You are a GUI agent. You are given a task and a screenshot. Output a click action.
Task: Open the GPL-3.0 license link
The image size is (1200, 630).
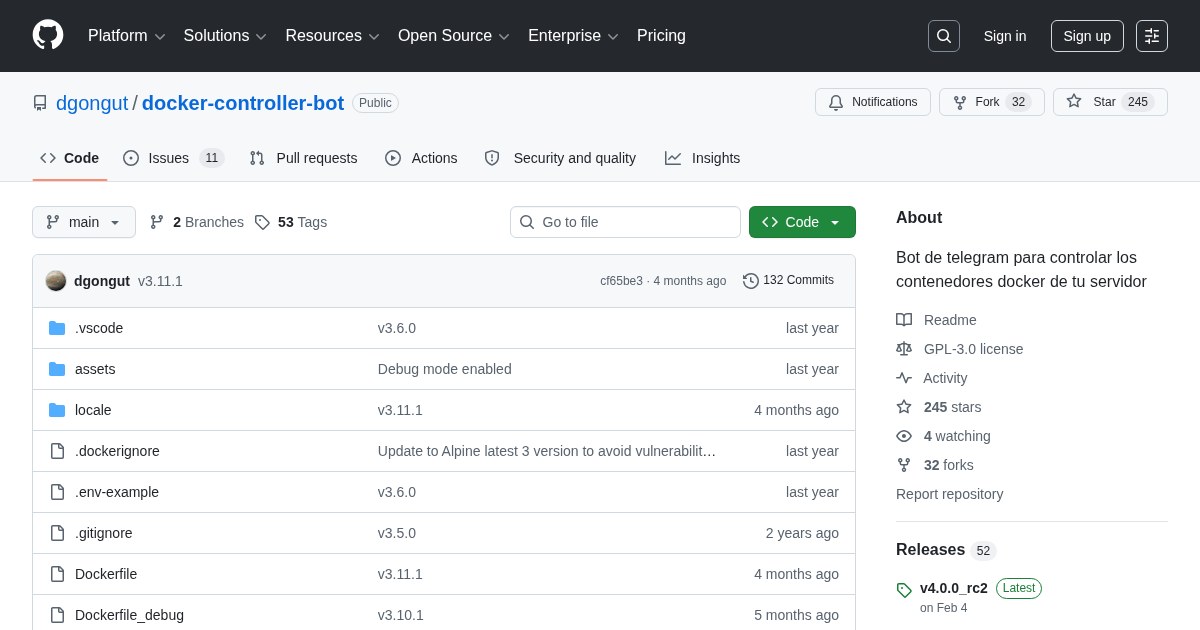tap(973, 349)
